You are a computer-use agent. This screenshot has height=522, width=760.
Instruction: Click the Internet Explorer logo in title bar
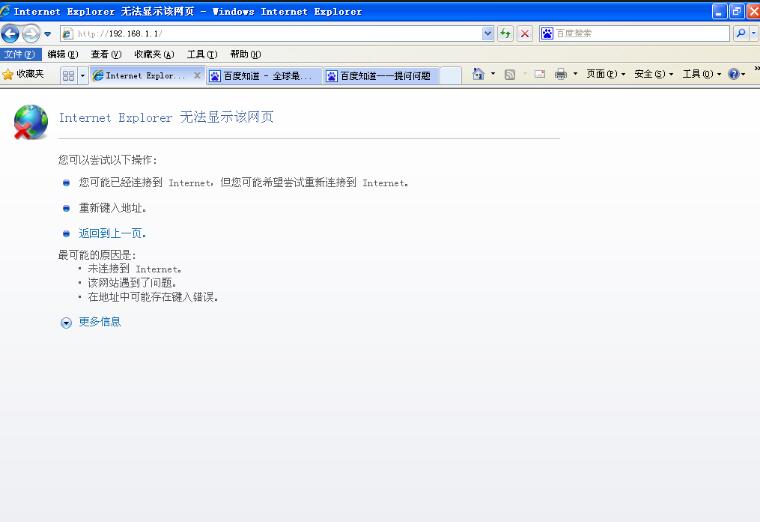coord(5,11)
